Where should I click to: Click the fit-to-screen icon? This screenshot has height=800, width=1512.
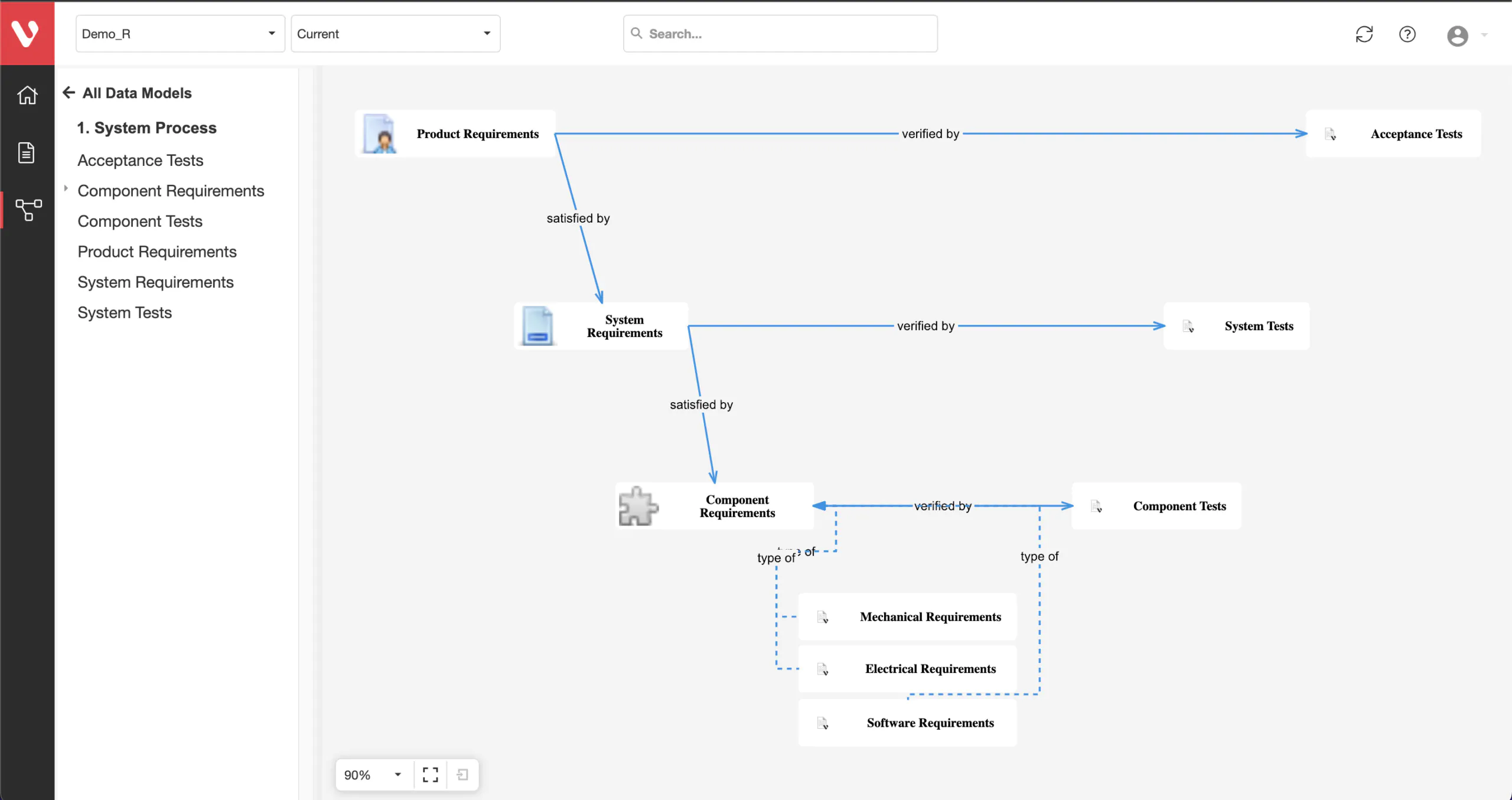click(x=431, y=775)
